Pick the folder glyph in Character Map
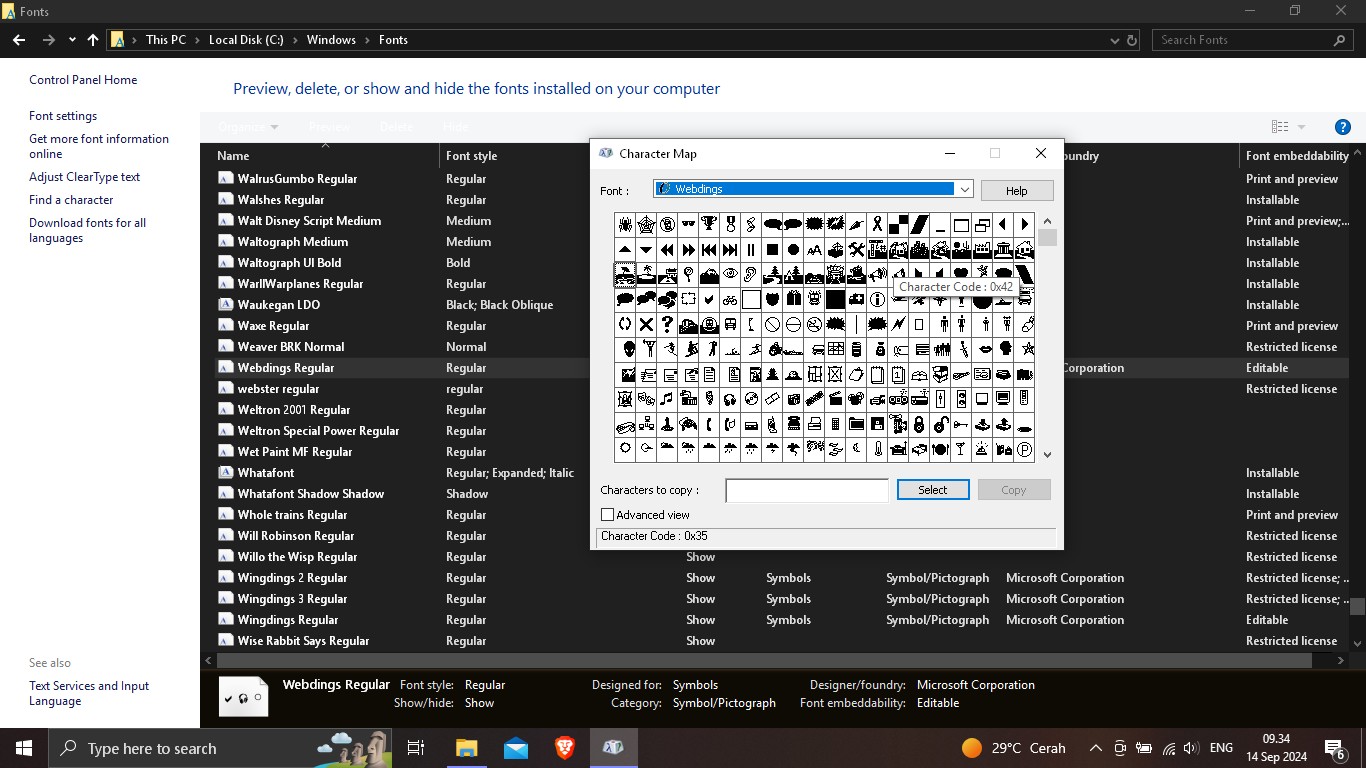This screenshot has height=768, width=1366. point(856,424)
